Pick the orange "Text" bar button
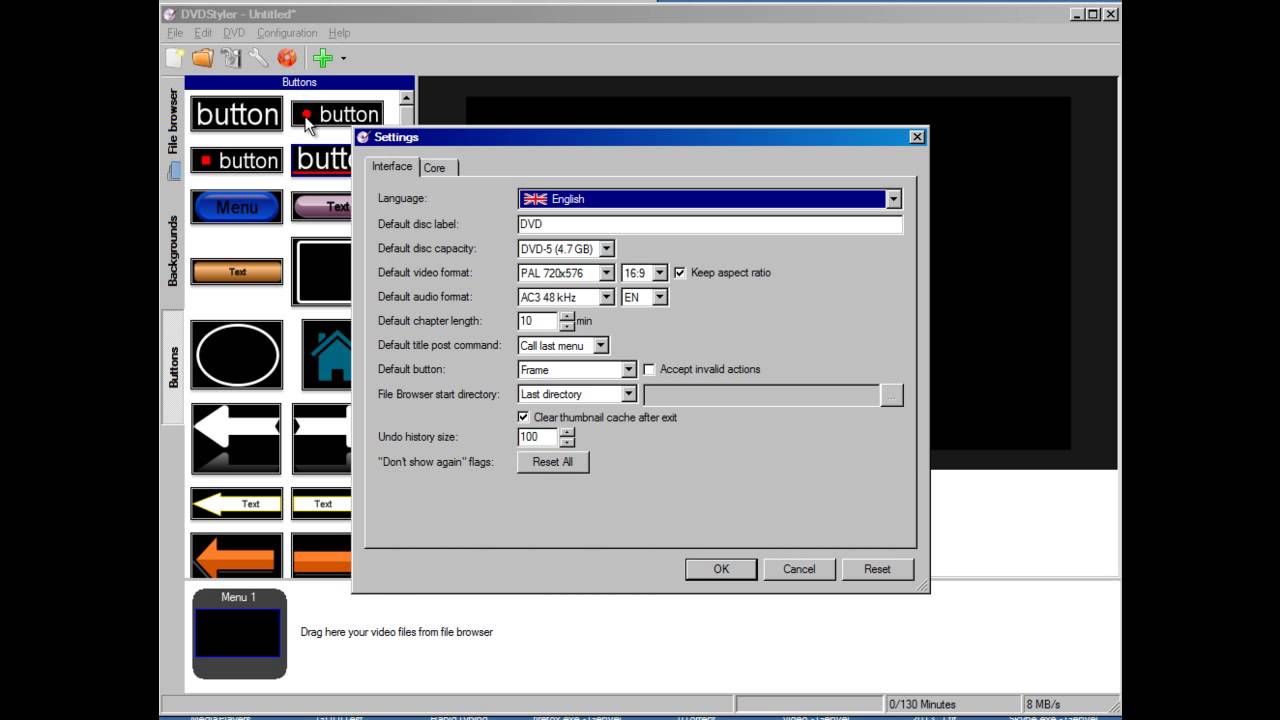The width and height of the screenshot is (1280, 720). (237, 271)
